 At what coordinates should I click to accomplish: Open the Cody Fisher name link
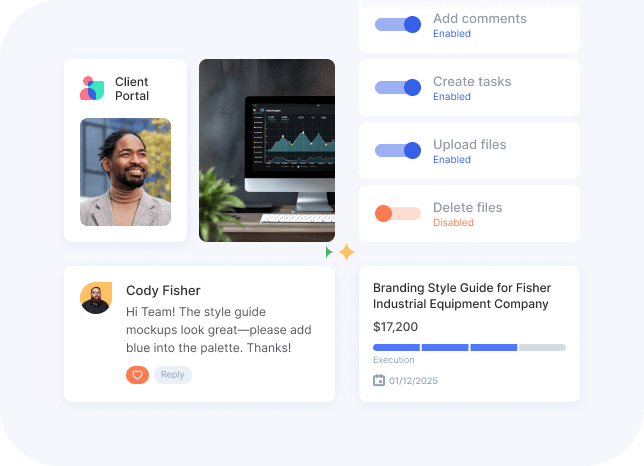[x=163, y=290]
